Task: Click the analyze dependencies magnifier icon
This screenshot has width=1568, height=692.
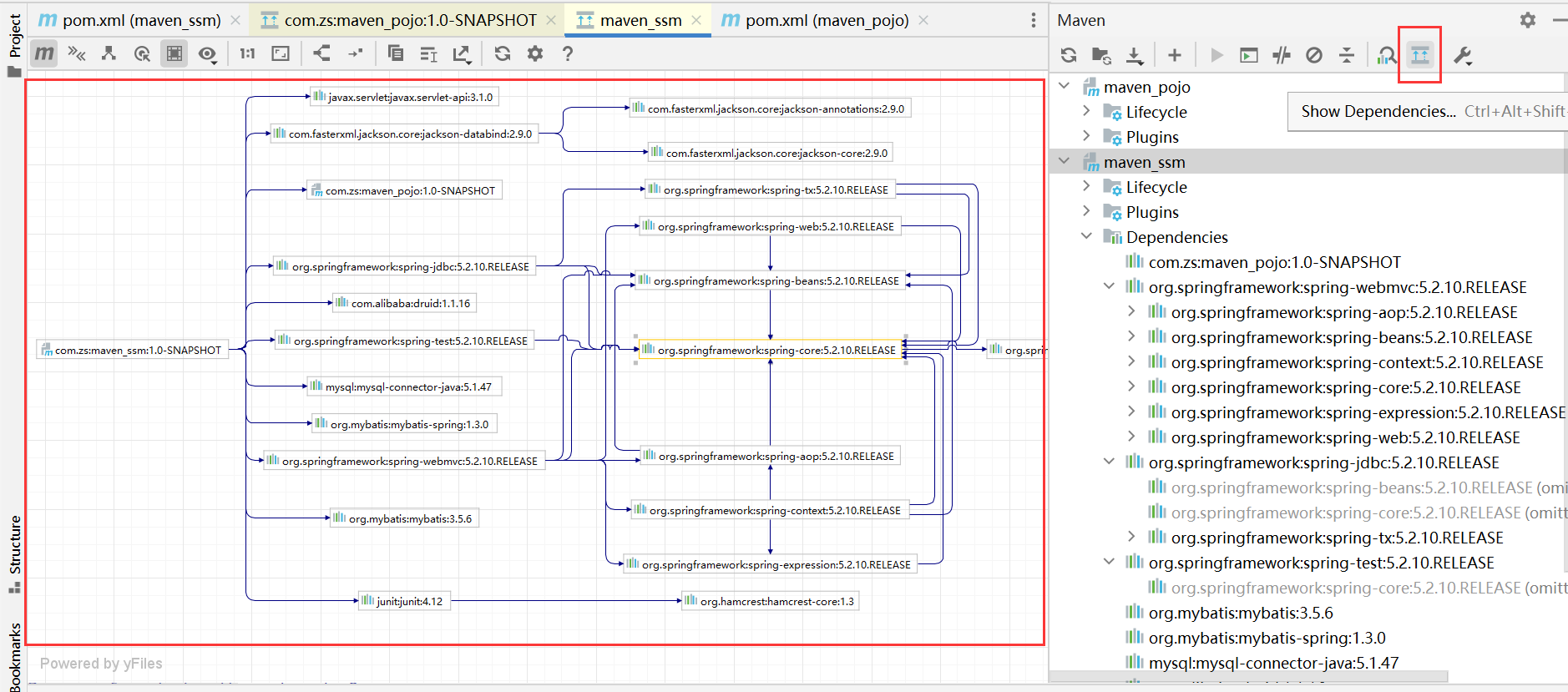Action: pyautogui.click(x=1387, y=55)
